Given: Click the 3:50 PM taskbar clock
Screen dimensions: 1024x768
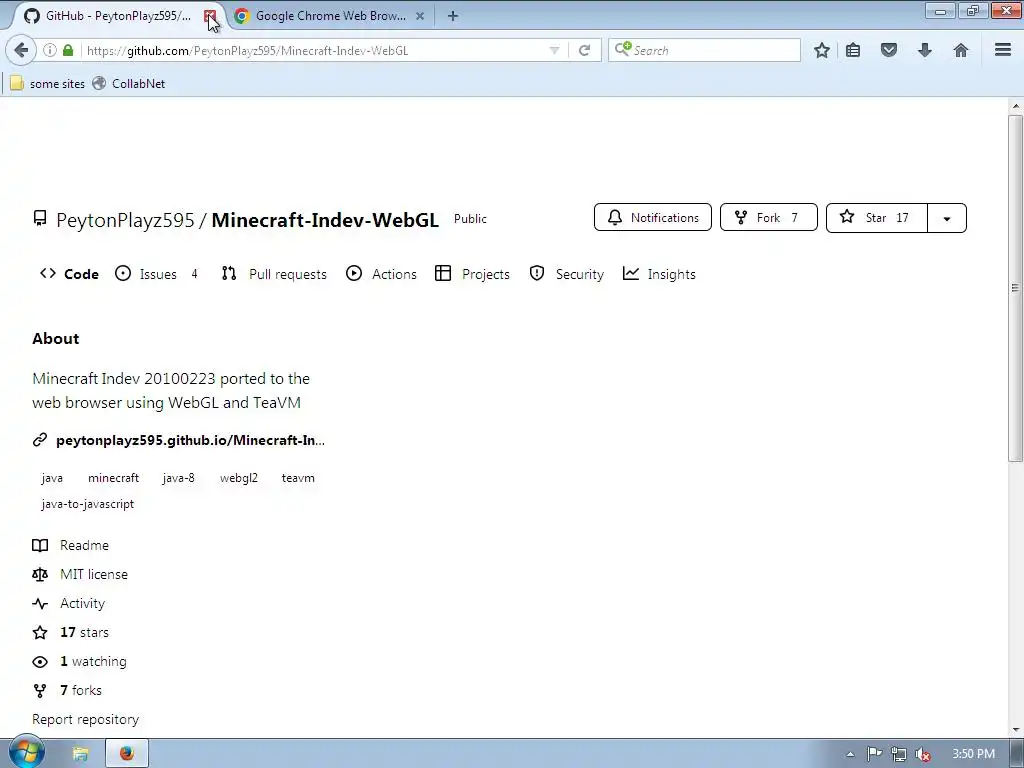Looking at the screenshot, I should [x=973, y=754].
